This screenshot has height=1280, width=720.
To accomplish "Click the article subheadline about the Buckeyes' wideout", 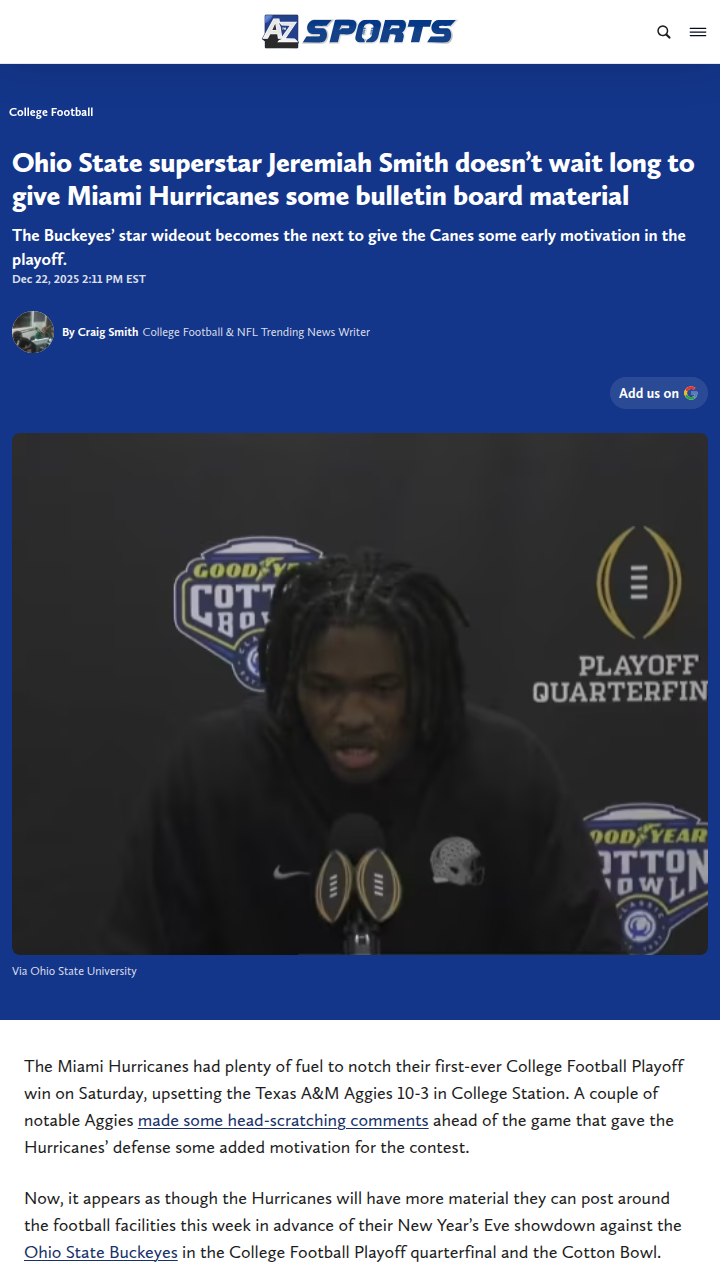I will 349,247.
